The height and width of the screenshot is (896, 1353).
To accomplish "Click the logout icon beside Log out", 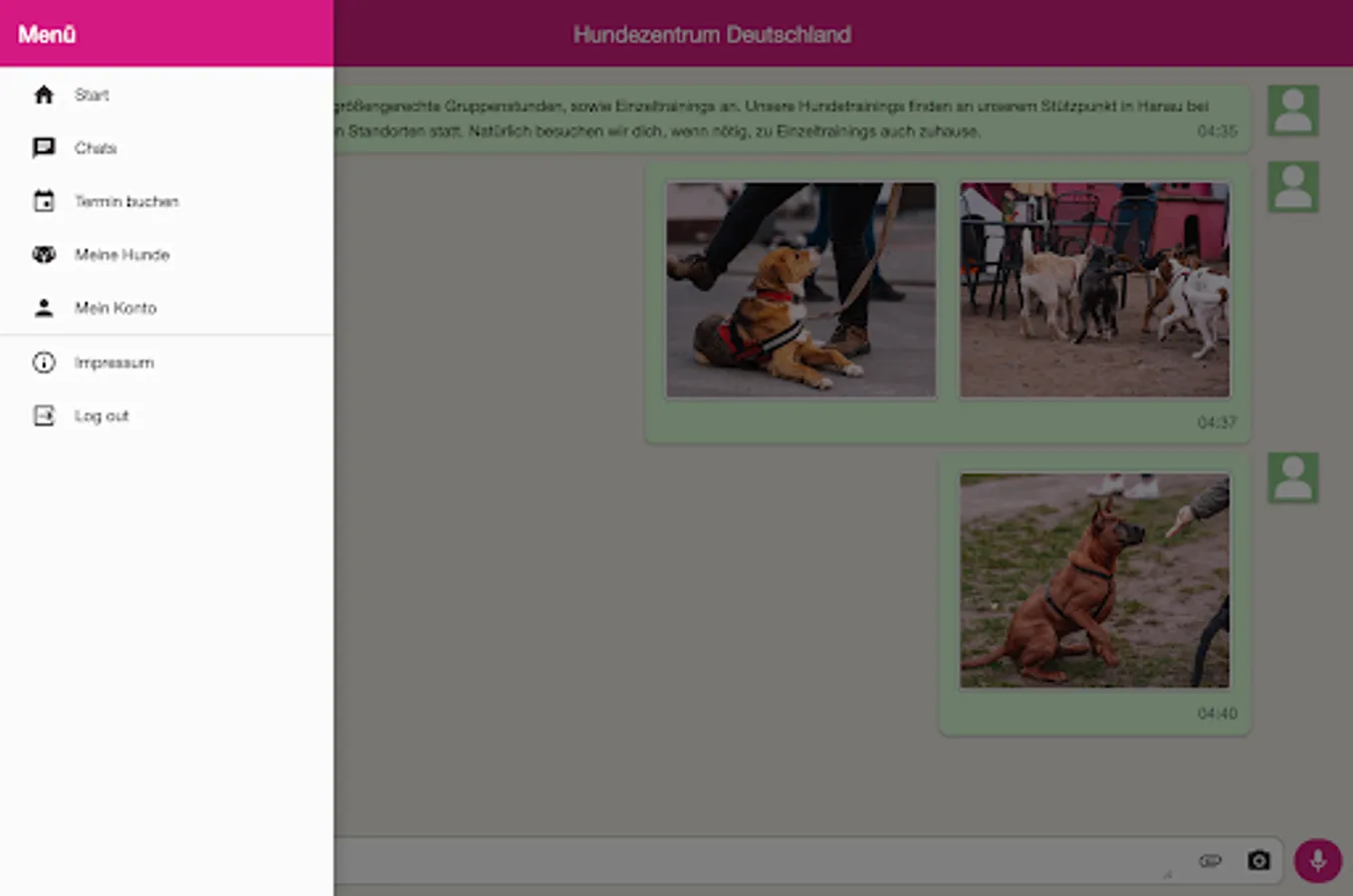I will [44, 415].
